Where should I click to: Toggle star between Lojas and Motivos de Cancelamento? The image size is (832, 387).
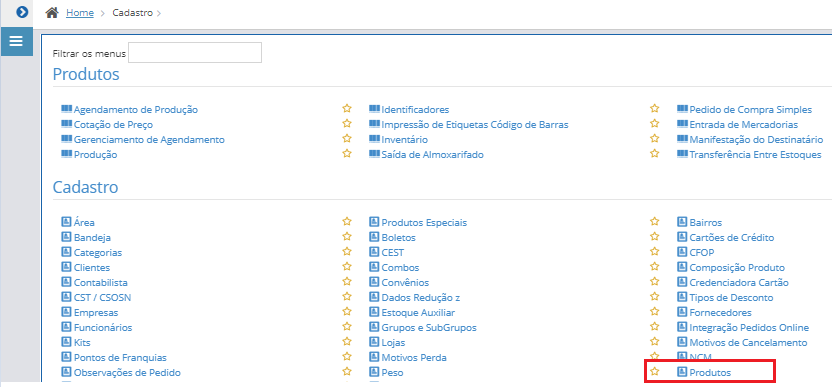(655, 341)
